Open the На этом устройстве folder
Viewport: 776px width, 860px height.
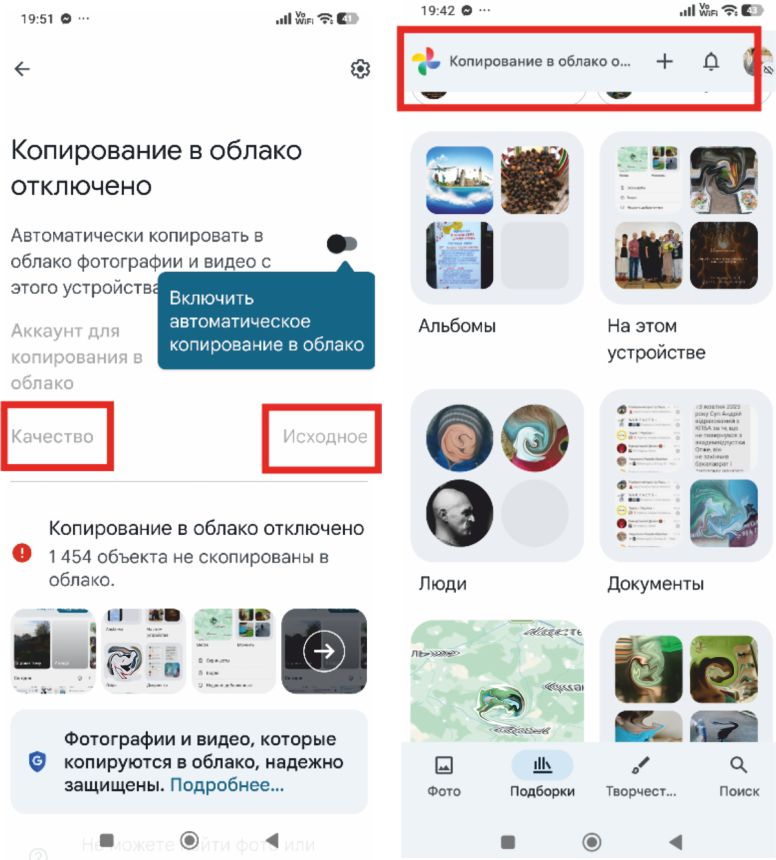click(686, 247)
